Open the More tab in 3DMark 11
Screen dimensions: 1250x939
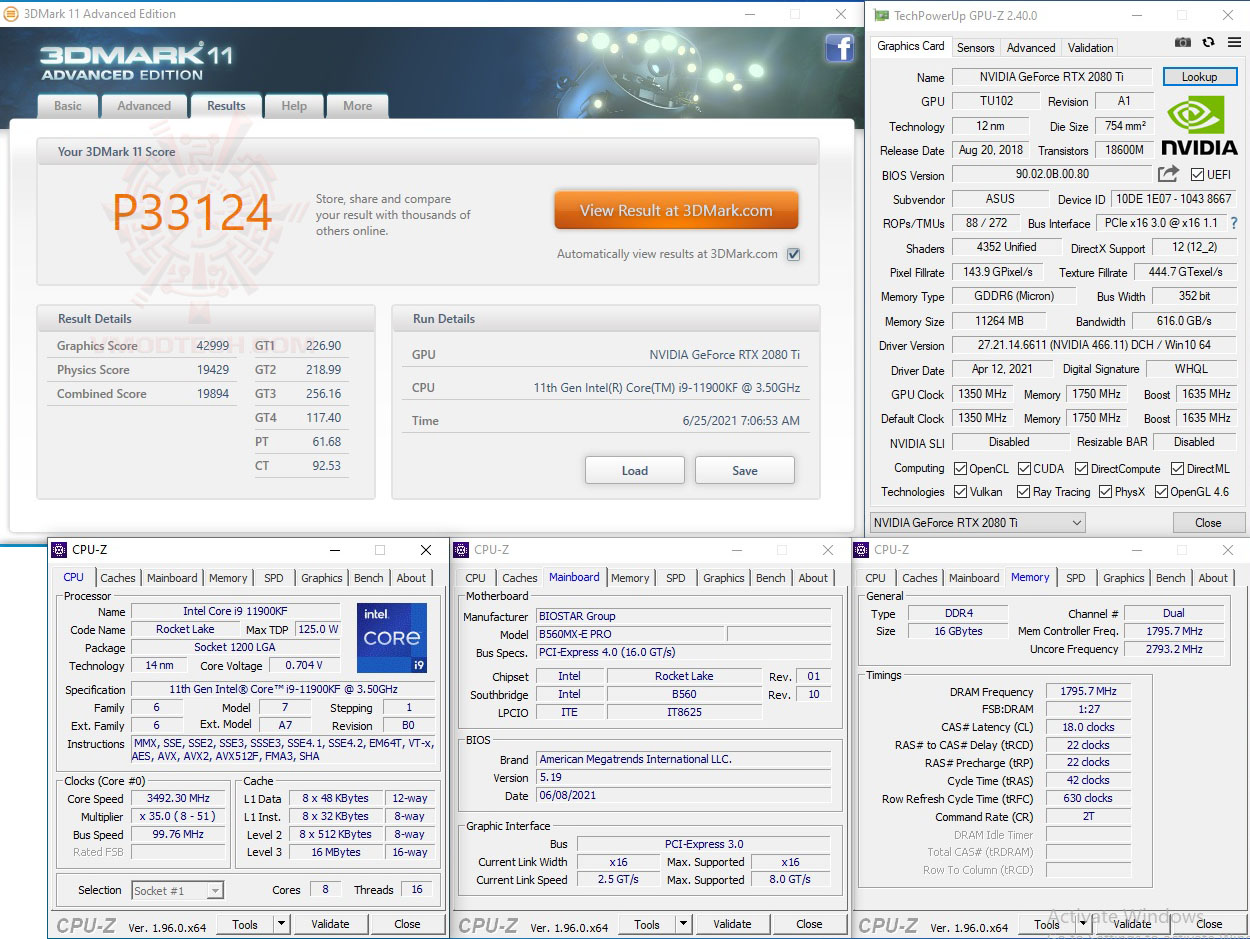click(357, 106)
